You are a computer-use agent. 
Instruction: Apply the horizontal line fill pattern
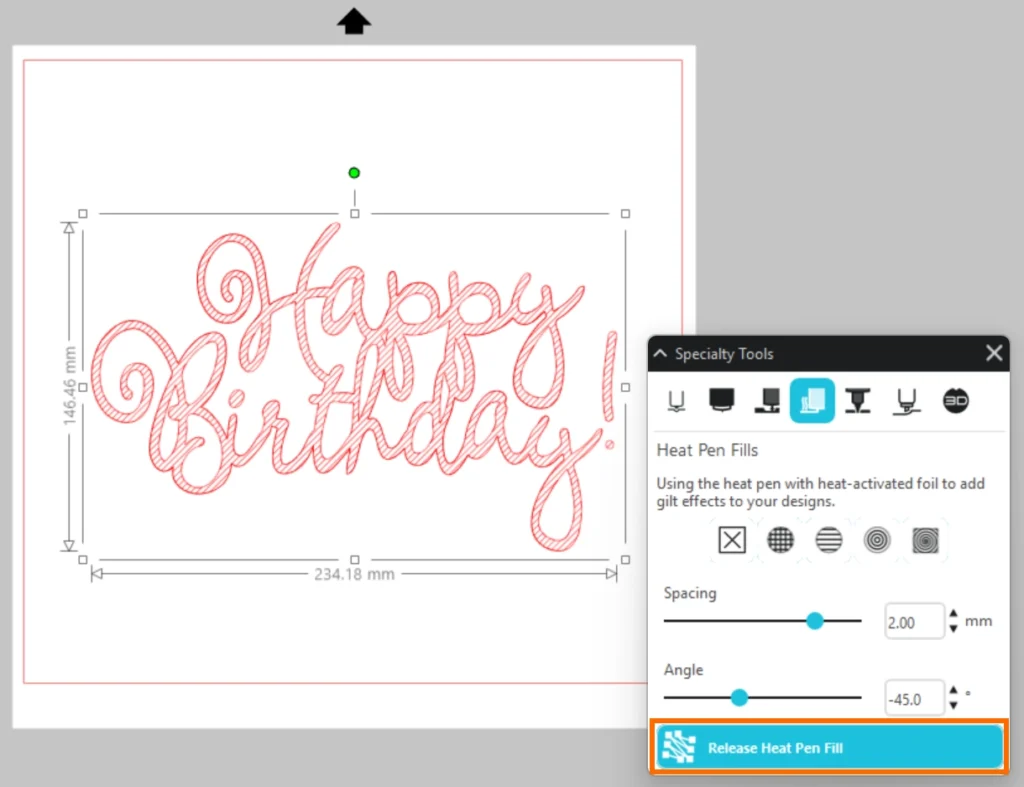829,541
